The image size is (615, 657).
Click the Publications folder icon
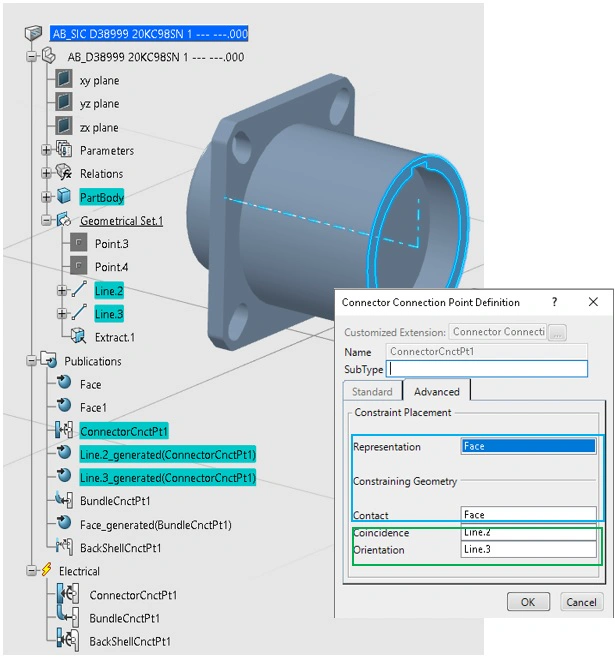[x=49, y=360]
